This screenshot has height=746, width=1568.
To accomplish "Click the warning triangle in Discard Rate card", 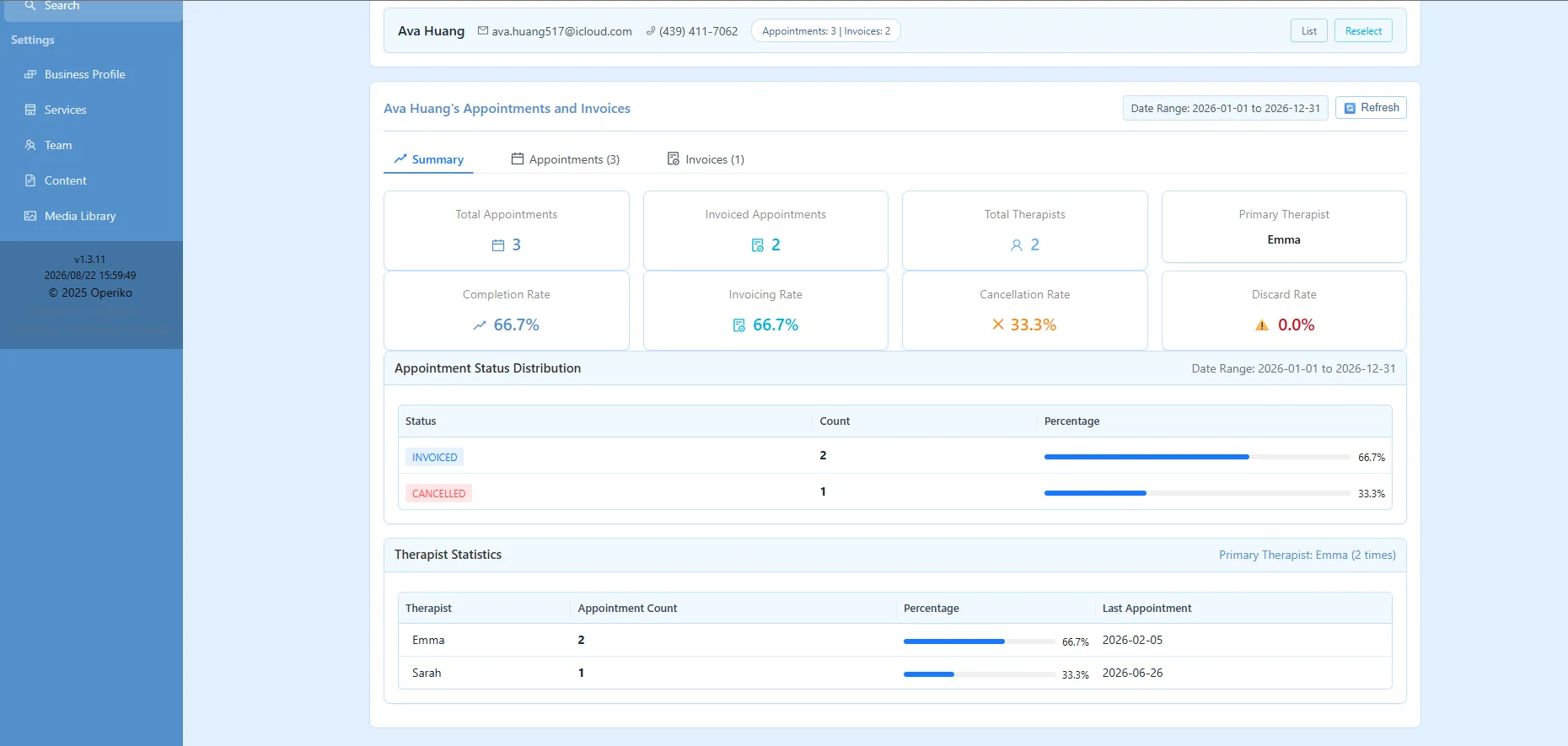I will coord(1262,325).
